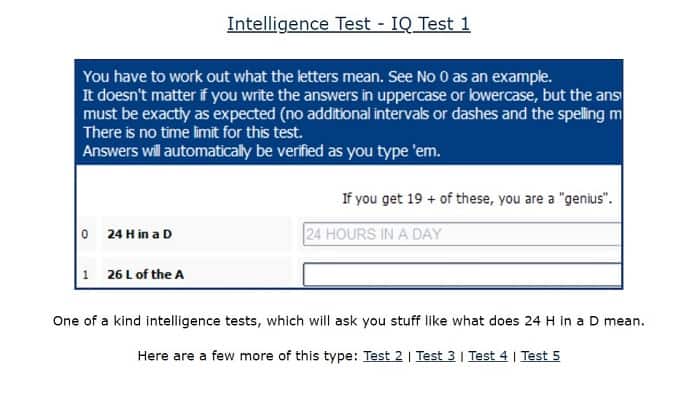Click the 'There is no time limit' line
This screenshot has width=700, height=415.
pyautogui.click(x=193, y=133)
